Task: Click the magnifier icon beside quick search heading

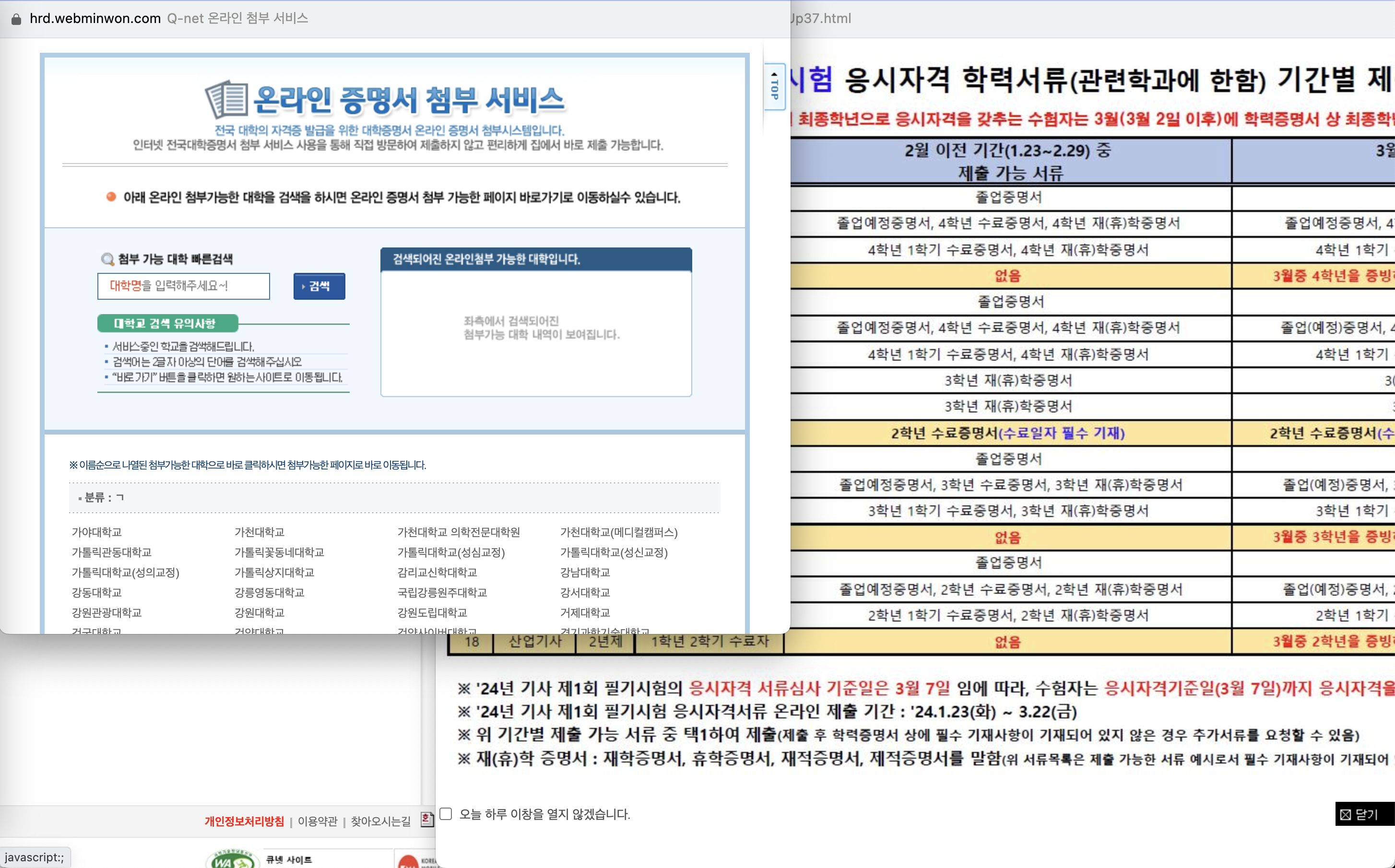Action: 107,259
